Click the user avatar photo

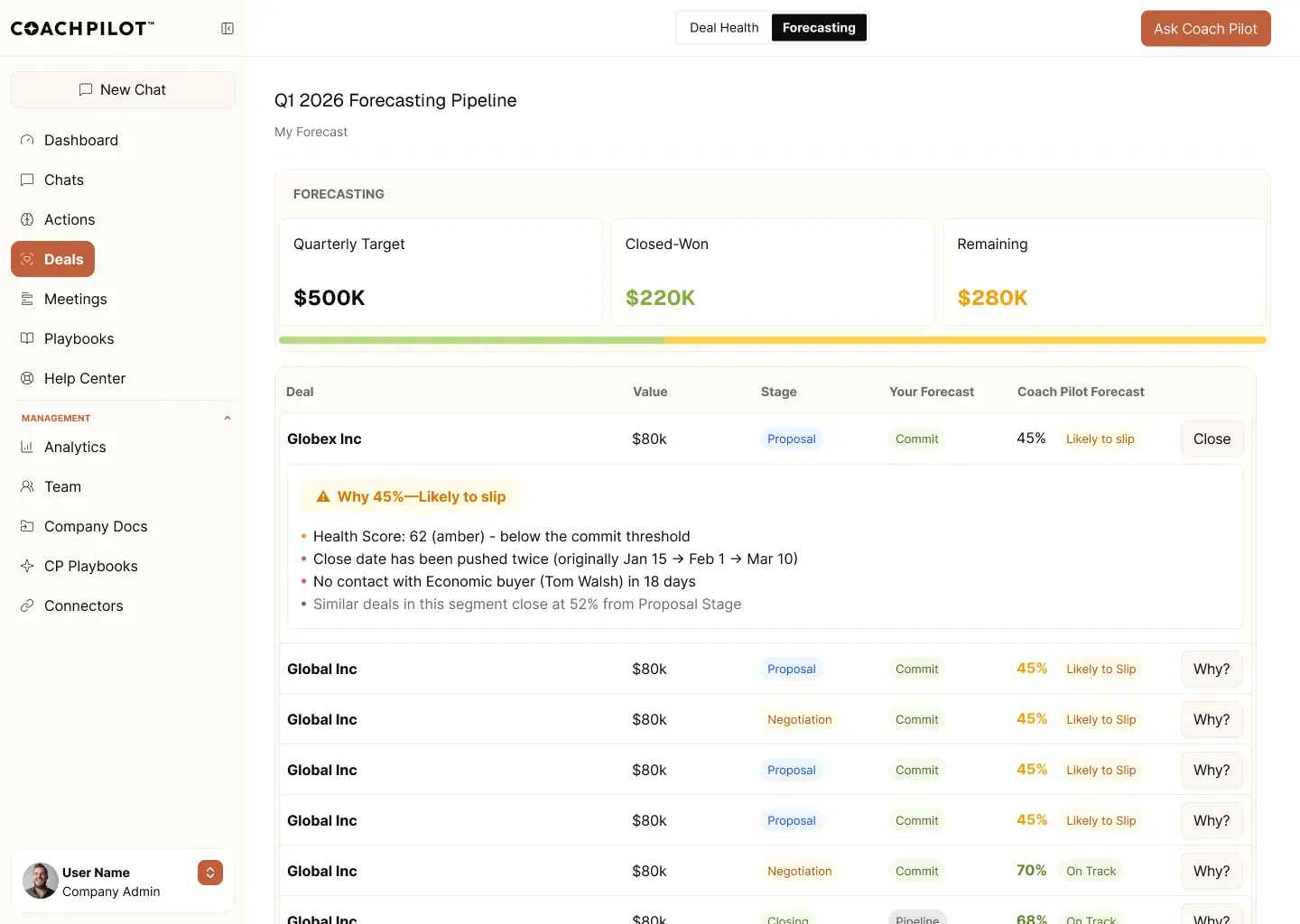point(41,881)
